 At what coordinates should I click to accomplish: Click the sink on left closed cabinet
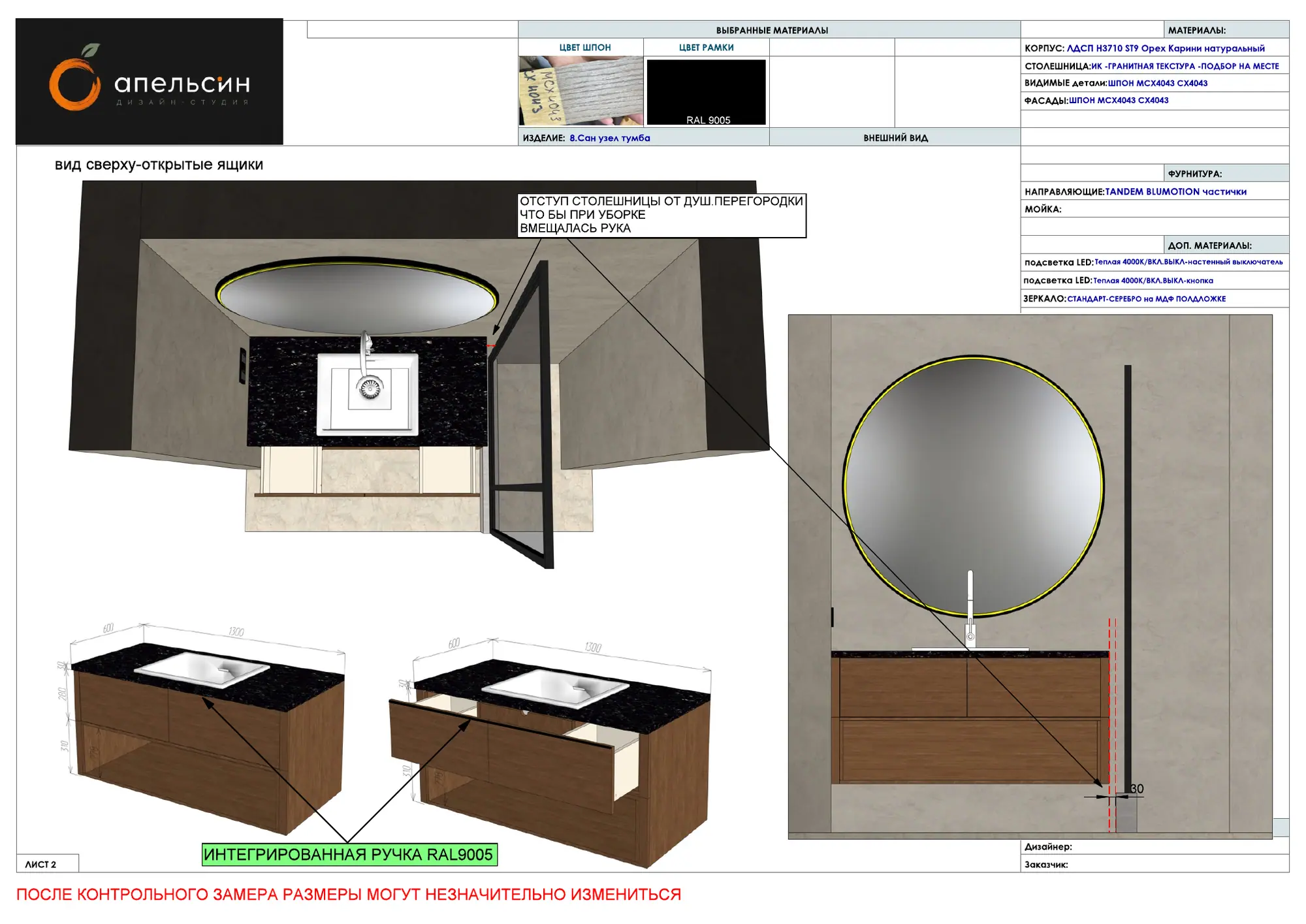tap(202, 669)
